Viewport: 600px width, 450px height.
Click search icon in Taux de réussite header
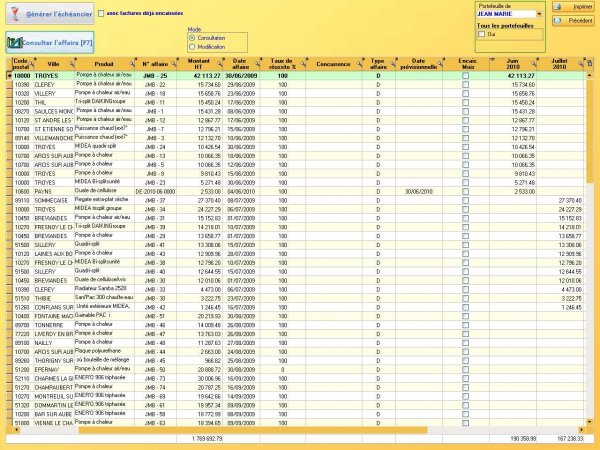tap(303, 64)
